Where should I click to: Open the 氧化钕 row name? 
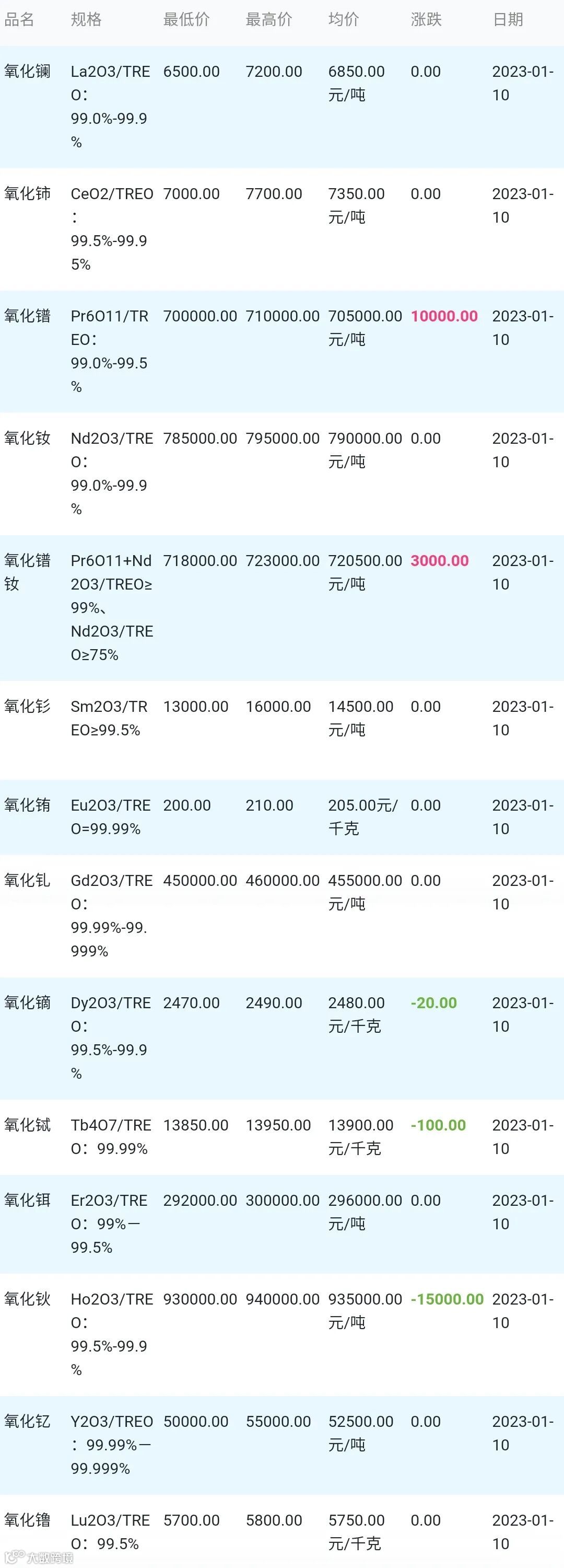[27, 439]
